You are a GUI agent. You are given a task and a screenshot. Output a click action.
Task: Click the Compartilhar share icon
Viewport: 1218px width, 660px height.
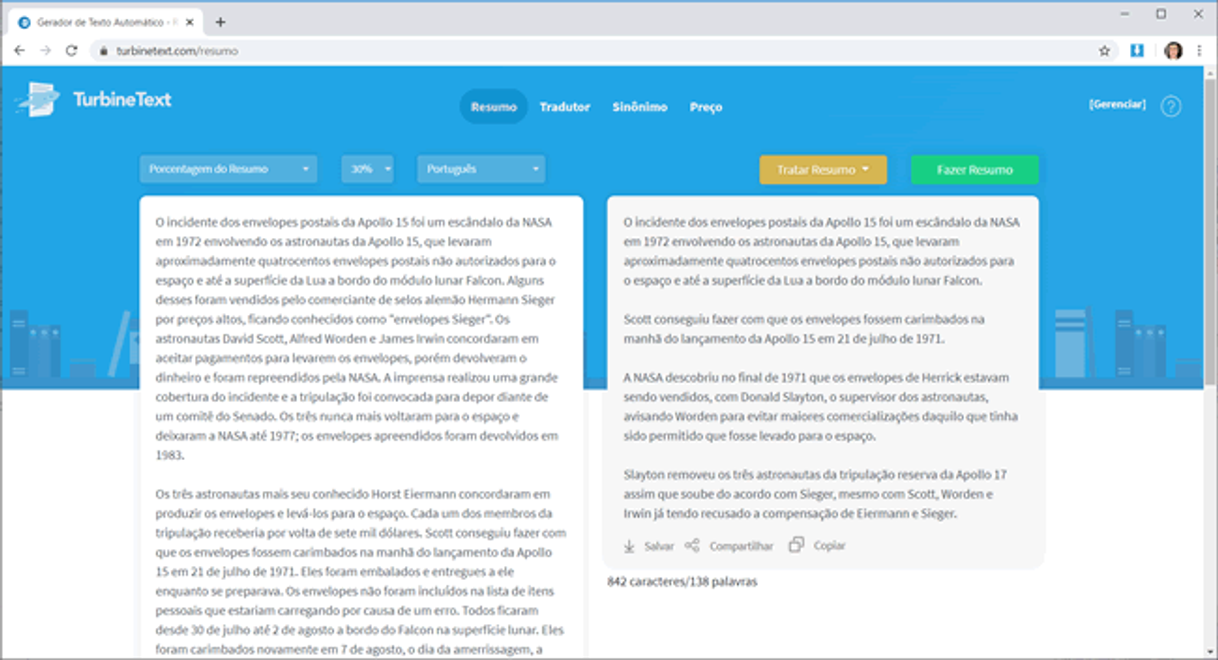point(692,546)
